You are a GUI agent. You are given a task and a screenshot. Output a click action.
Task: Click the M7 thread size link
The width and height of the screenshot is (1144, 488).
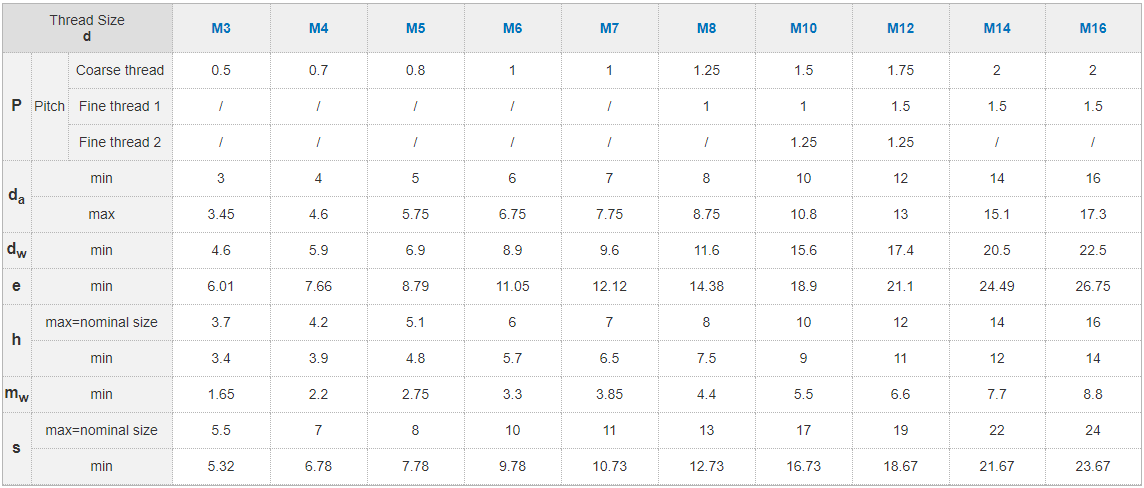609,28
